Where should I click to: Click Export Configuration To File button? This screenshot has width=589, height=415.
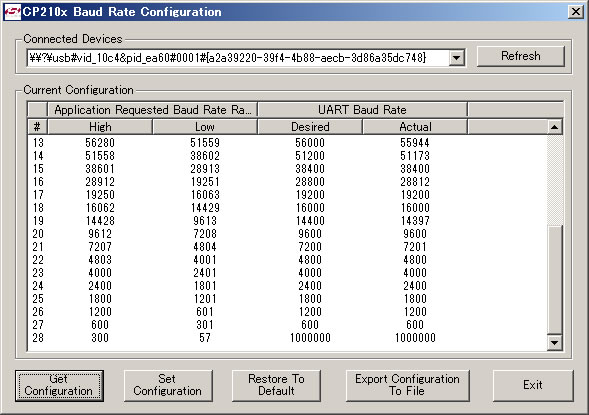408,385
